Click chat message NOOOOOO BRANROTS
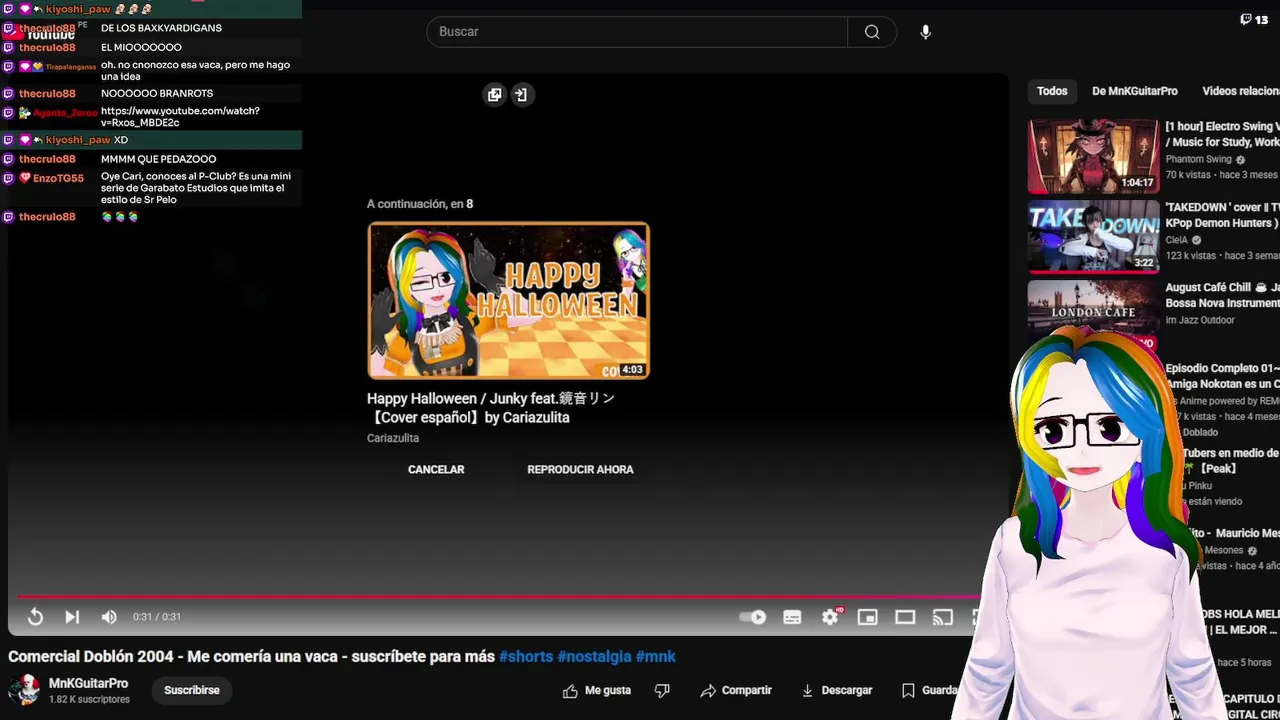 click(x=157, y=93)
